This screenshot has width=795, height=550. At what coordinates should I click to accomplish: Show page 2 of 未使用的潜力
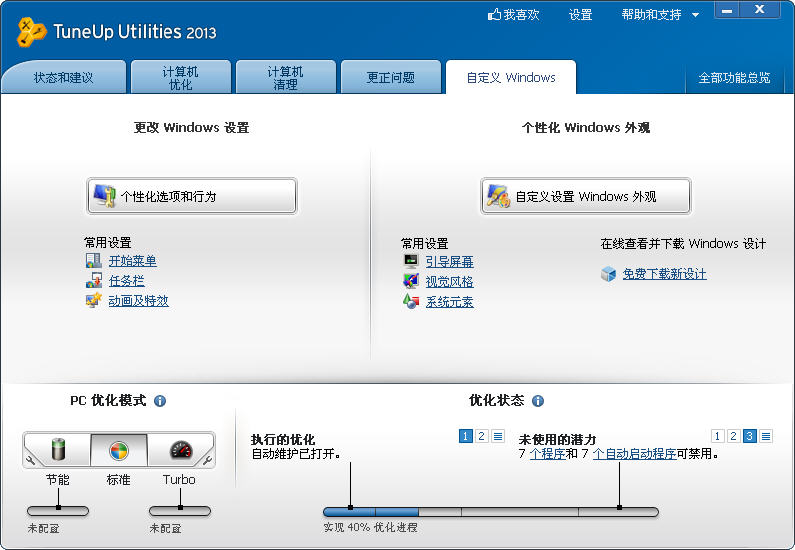click(733, 436)
